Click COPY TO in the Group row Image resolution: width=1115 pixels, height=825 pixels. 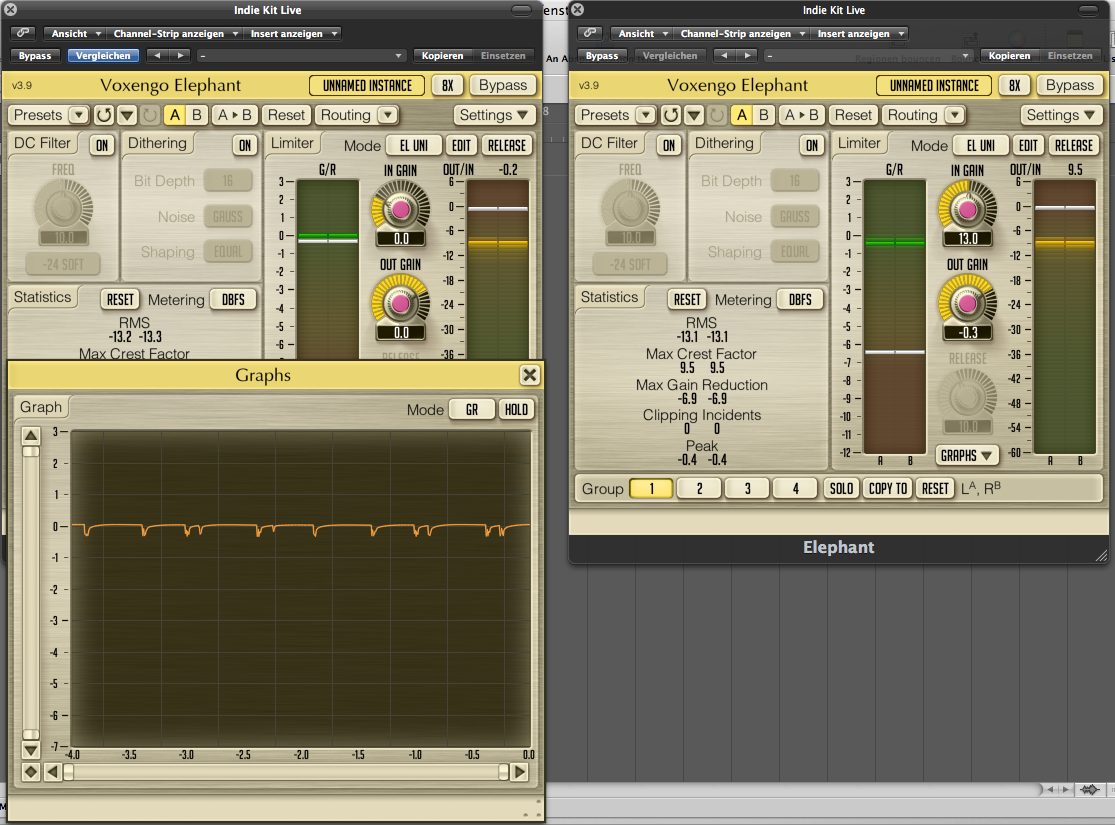pyautogui.click(x=888, y=489)
